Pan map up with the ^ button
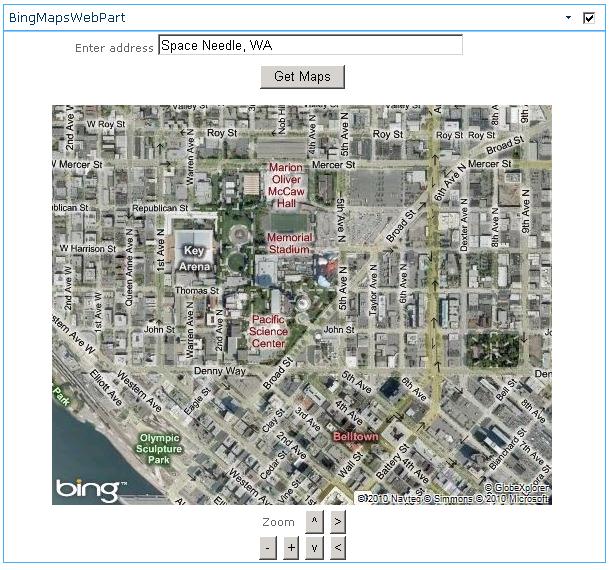This screenshot has width=611, height=570. pos(314,522)
